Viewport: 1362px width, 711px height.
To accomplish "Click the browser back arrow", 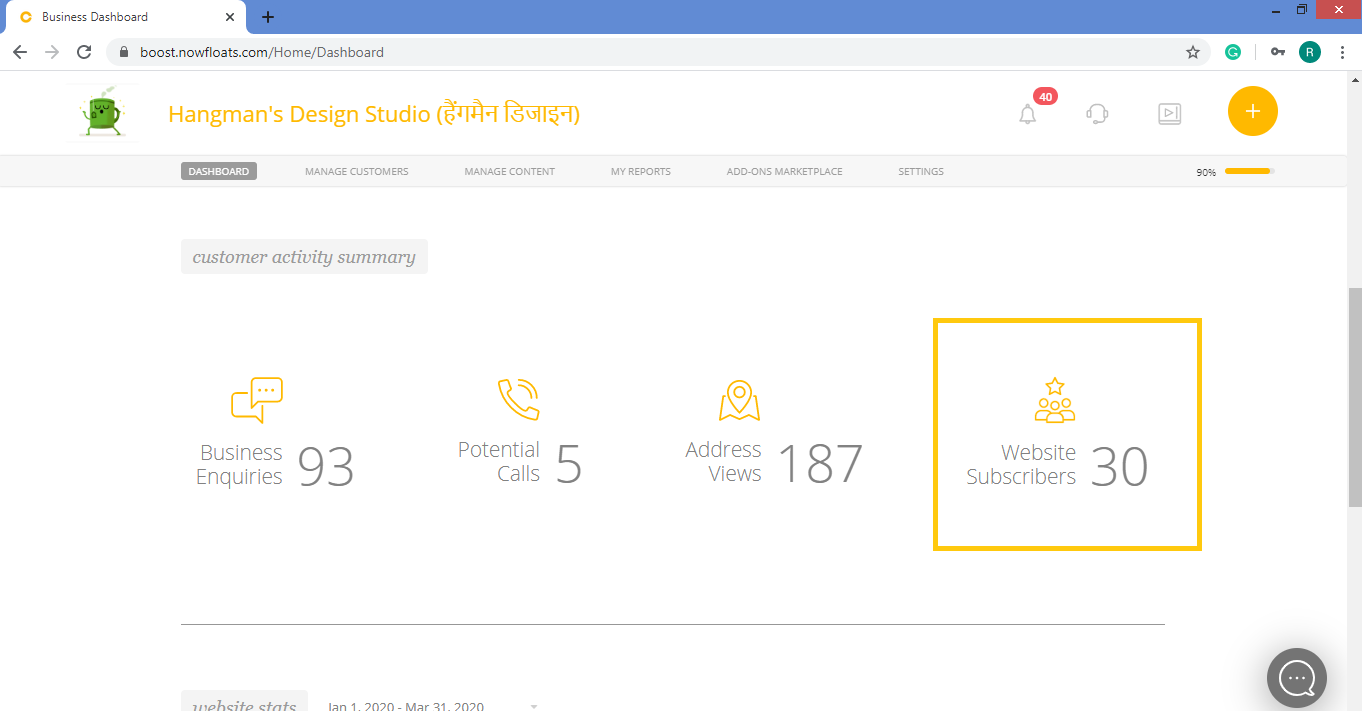I will coord(20,52).
